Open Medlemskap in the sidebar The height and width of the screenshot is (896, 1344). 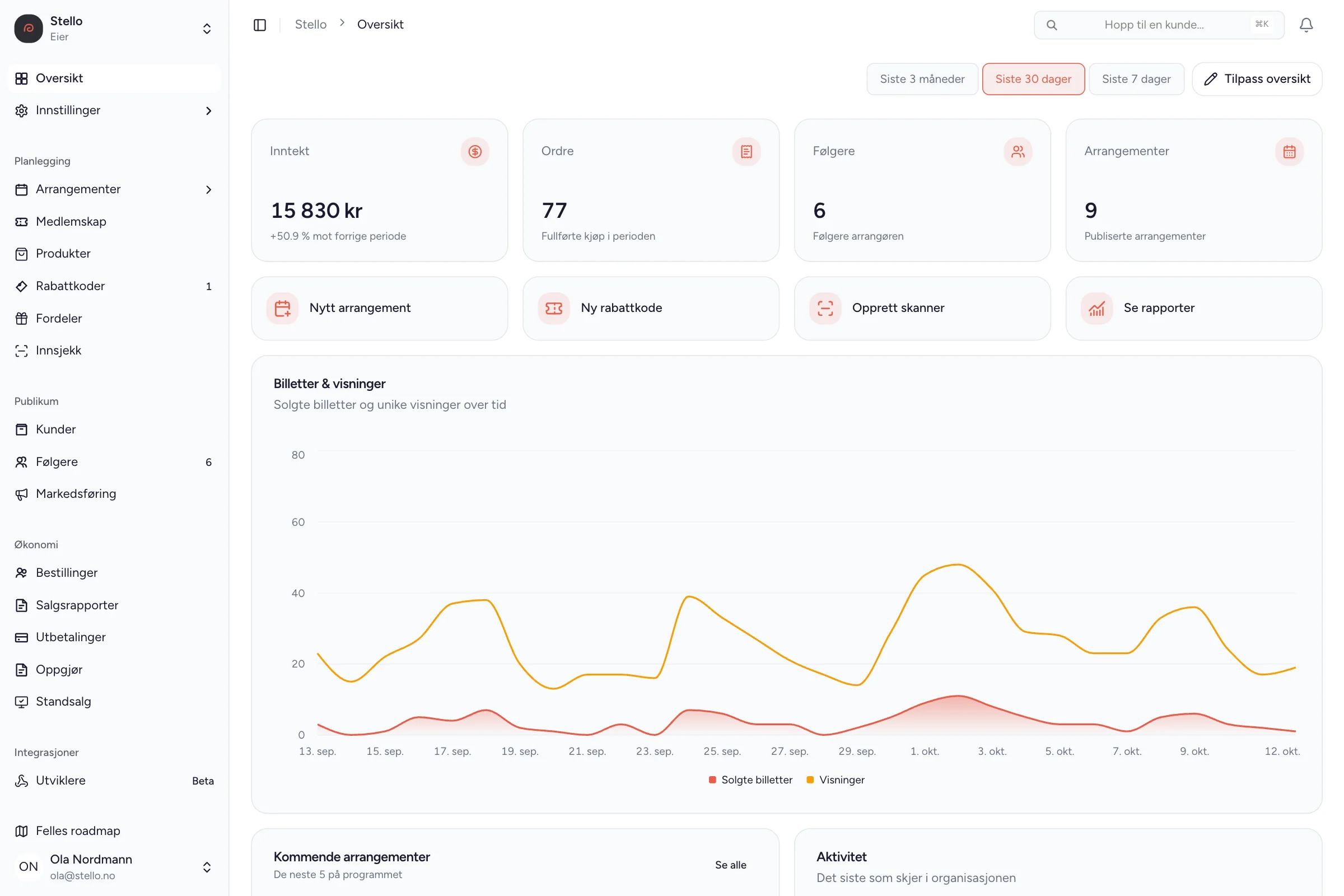[114, 222]
